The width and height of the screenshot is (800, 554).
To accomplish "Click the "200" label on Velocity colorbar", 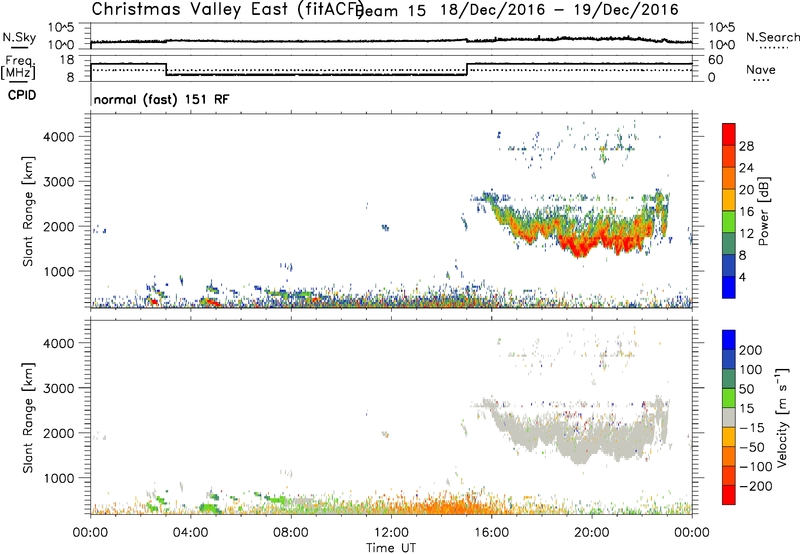I will point(751,350).
